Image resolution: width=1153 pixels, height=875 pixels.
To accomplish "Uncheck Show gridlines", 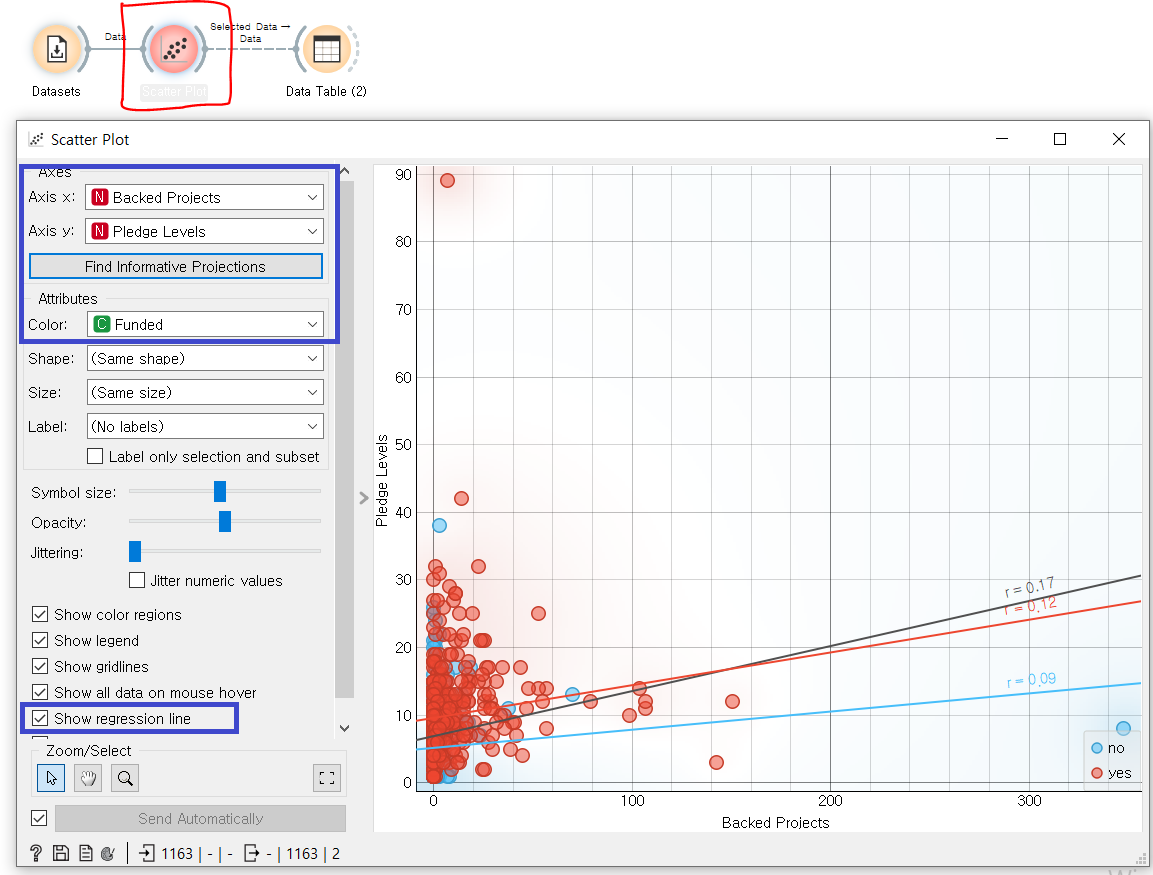I will [x=40, y=666].
